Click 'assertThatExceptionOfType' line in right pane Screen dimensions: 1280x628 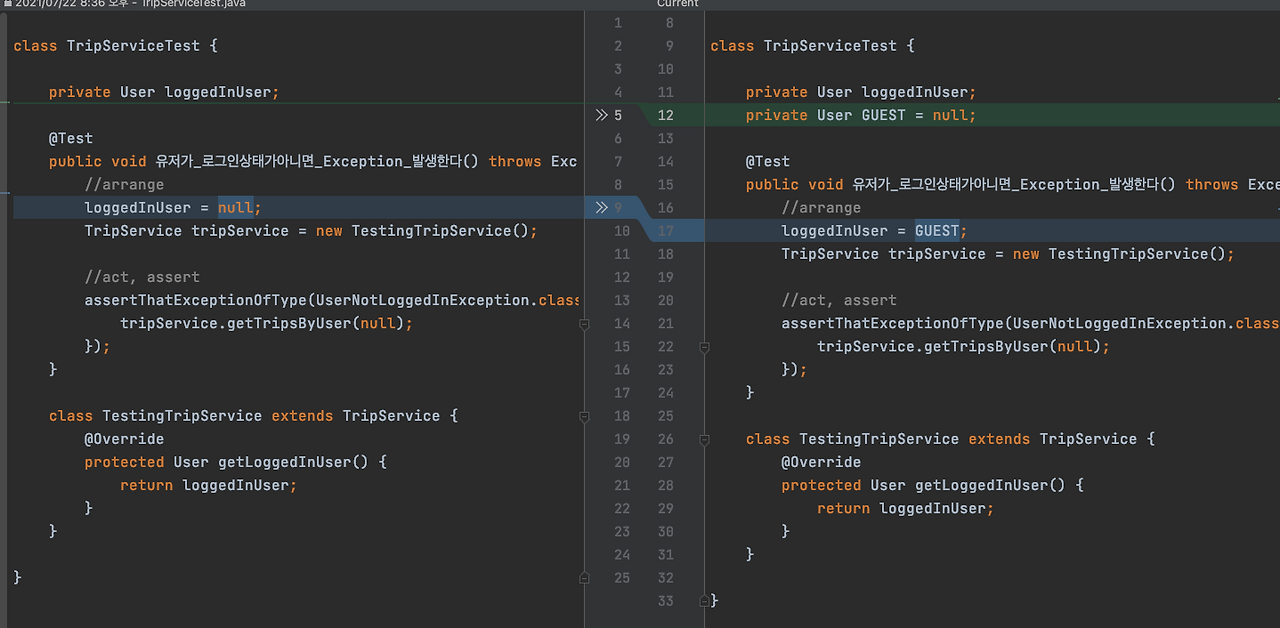click(x=1030, y=323)
